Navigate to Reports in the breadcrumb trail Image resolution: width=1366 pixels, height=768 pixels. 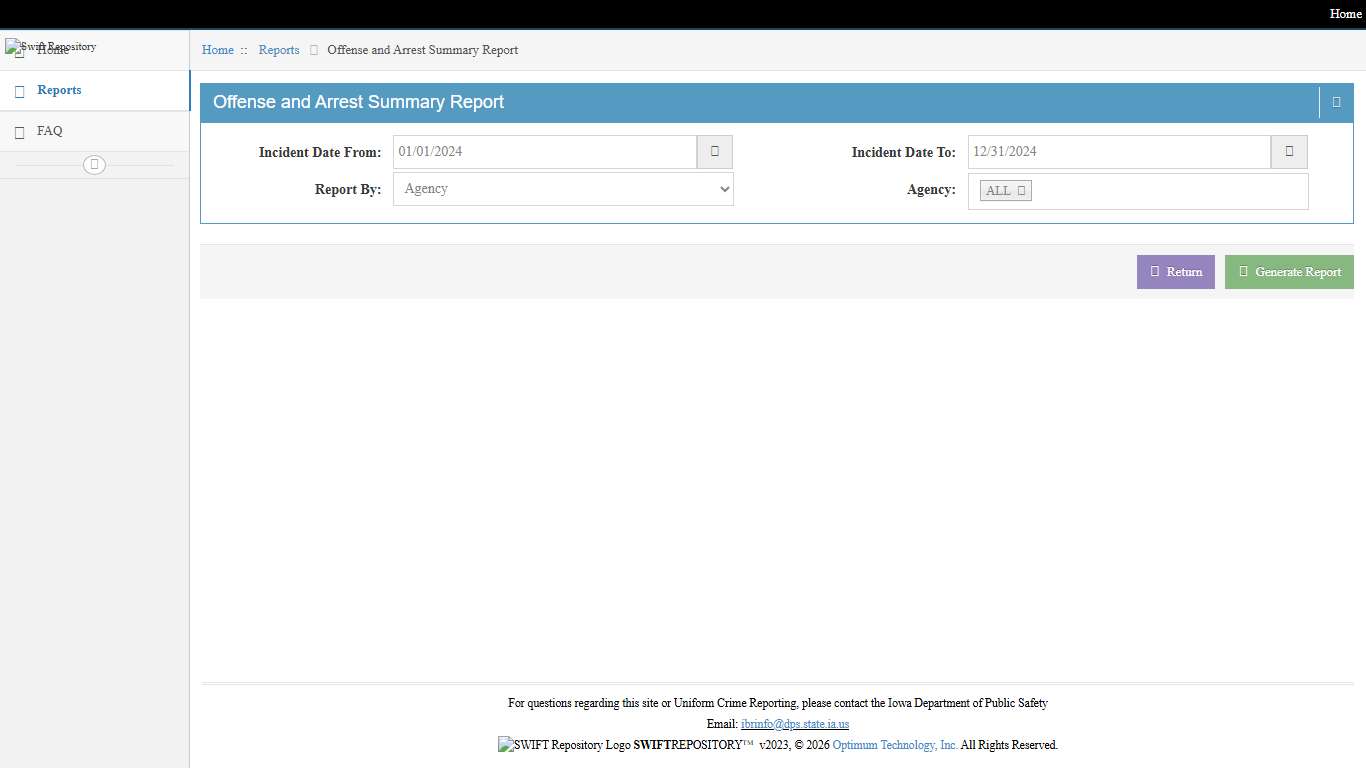pos(278,50)
